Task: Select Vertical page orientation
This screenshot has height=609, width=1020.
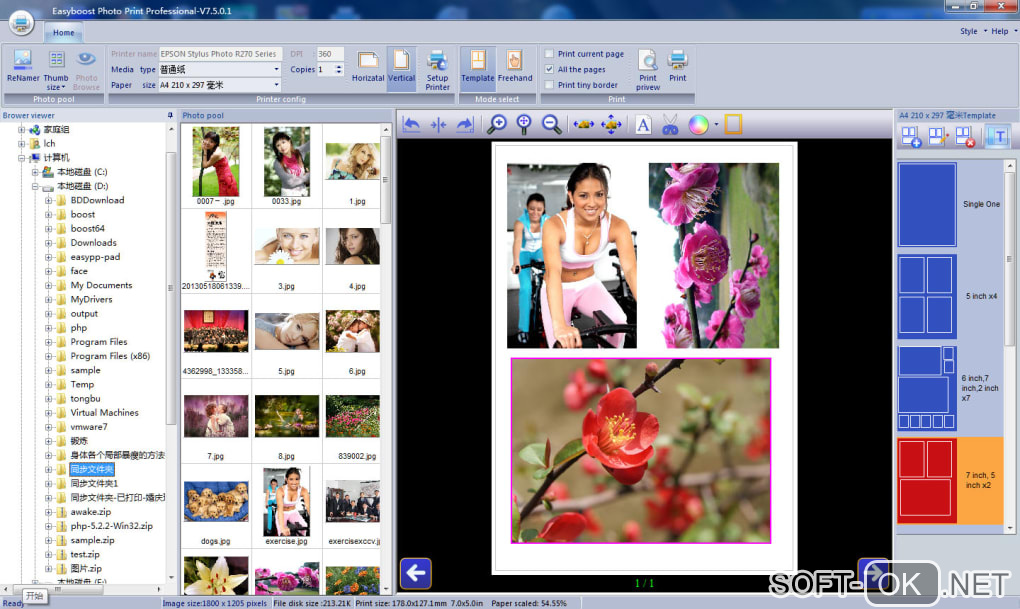Action: 401,66
